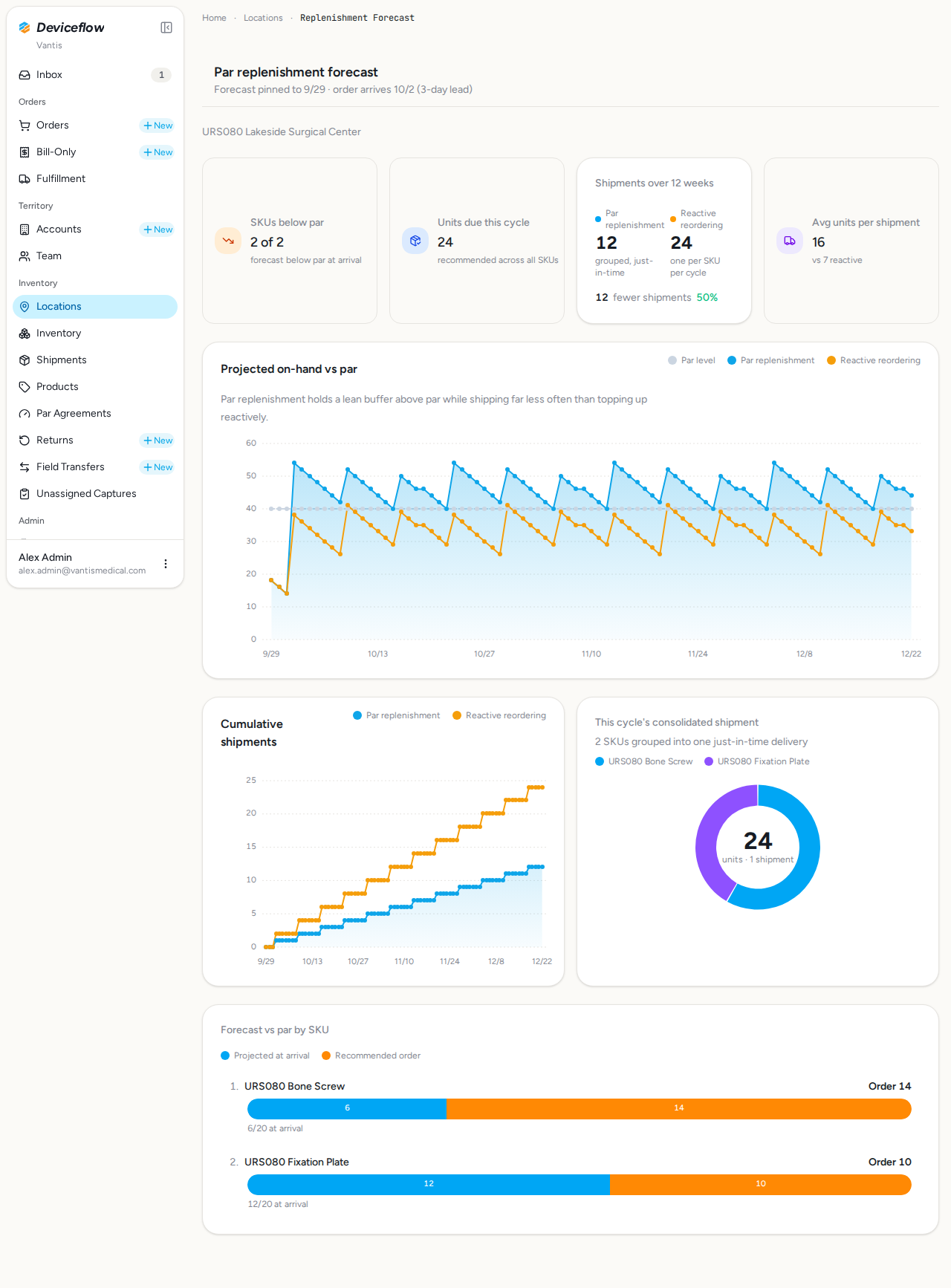Screen dimensions: 951x1288
Task: Click the Deviceflow logo icon
Action: click(x=25, y=27)
